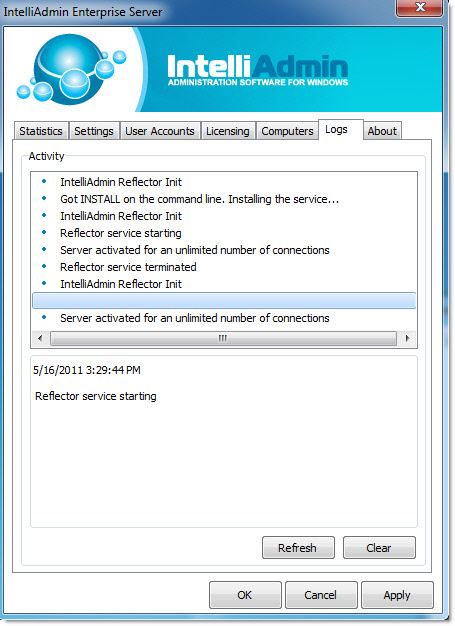455x626 pixels.
Task: Select 'Got INSTALL on the command line' entry
Action: pyautogui.click(x=224, y=199)
